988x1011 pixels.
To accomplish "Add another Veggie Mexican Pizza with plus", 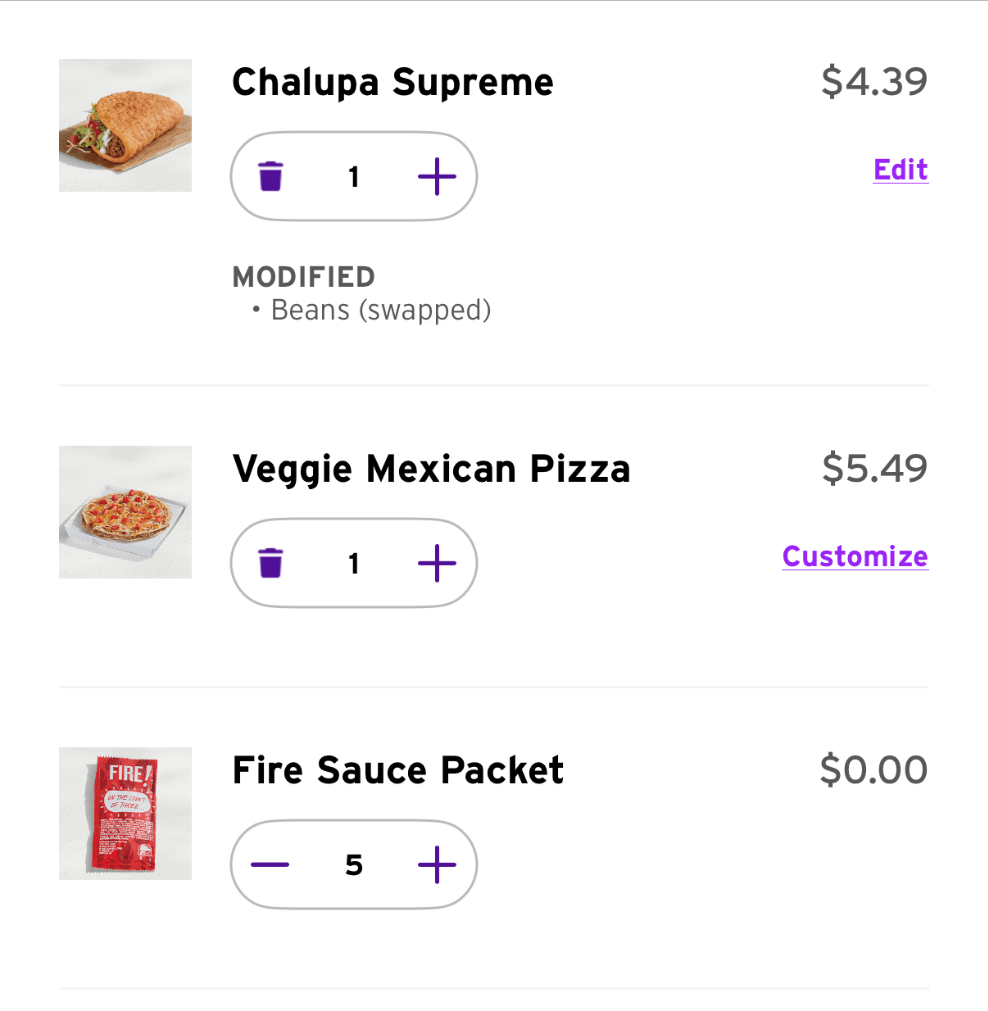I will click(x=436, y=564).
